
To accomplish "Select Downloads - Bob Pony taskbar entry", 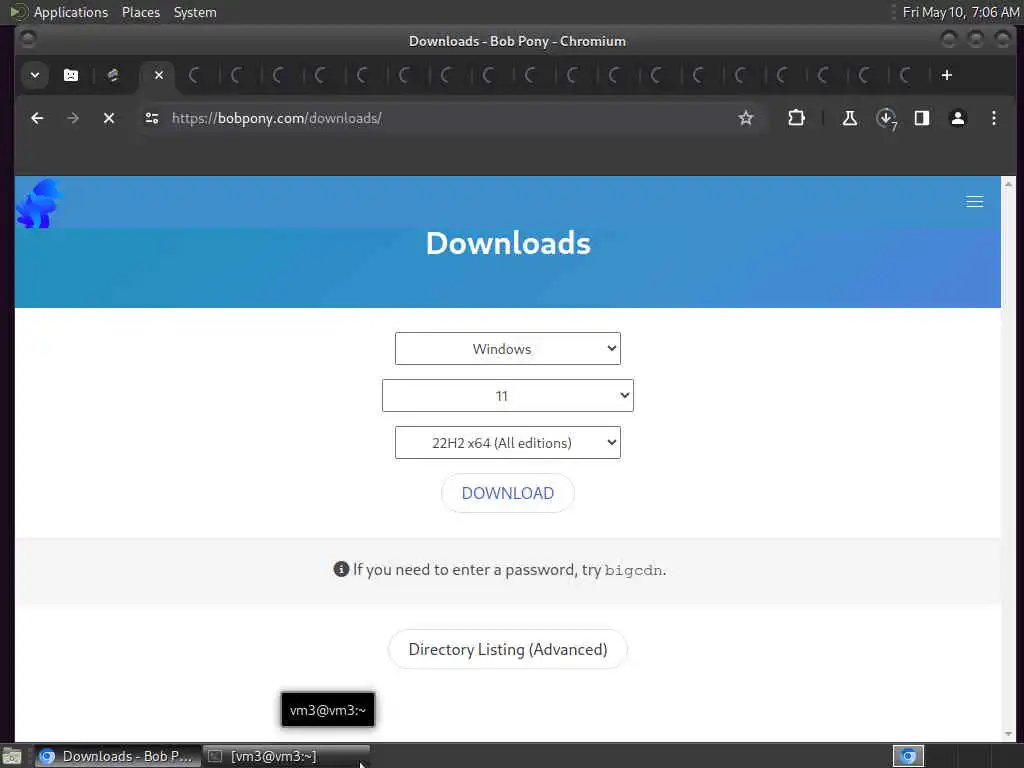I will click(x=118, y=756).
